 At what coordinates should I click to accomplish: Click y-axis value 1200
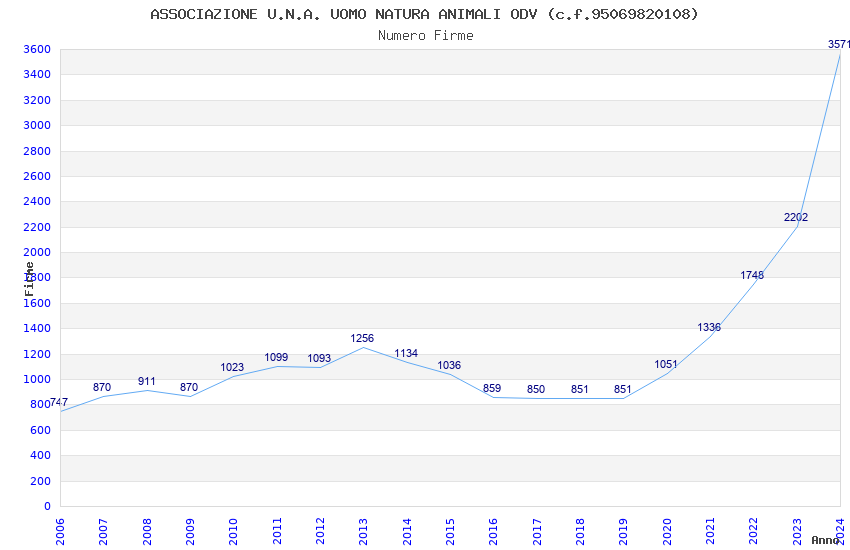37,354
